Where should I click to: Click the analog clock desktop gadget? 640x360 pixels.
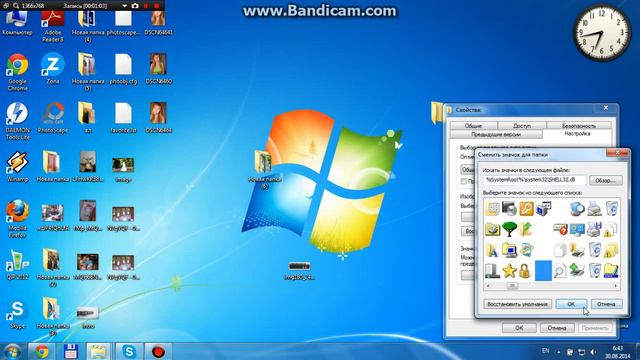point(602,32)
